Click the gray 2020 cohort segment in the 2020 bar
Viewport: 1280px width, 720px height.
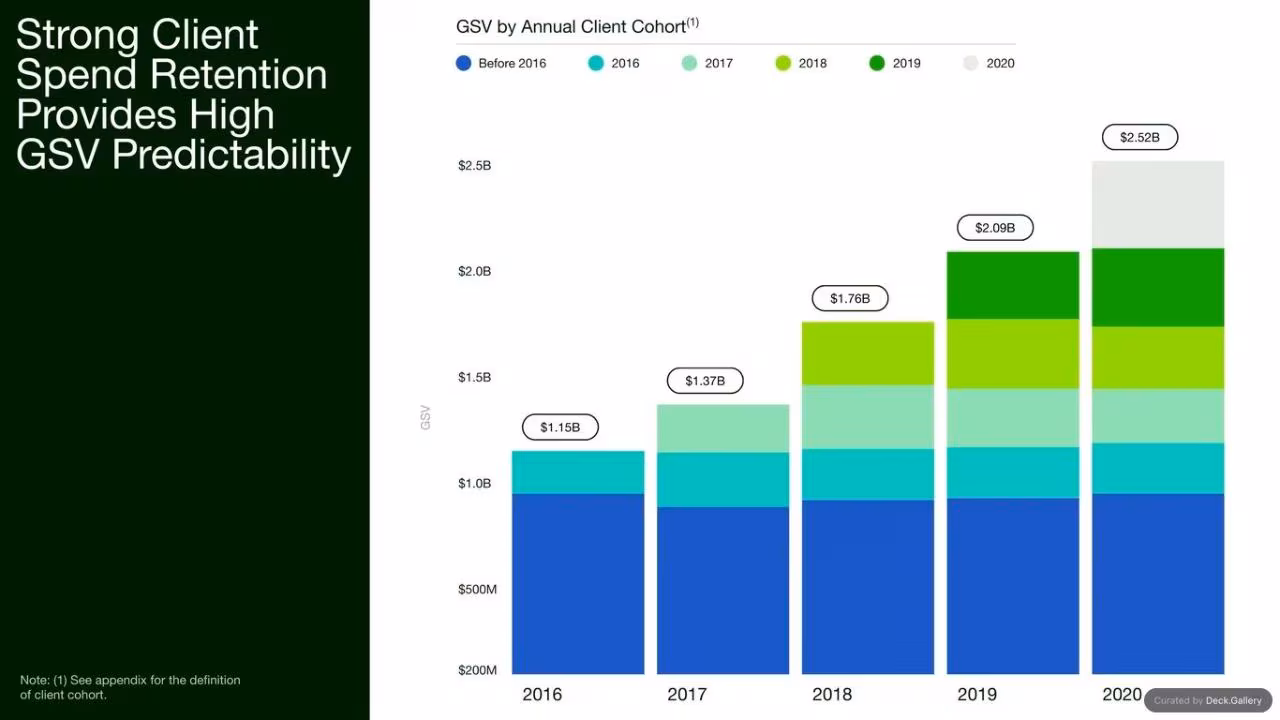pos(1158,204)
